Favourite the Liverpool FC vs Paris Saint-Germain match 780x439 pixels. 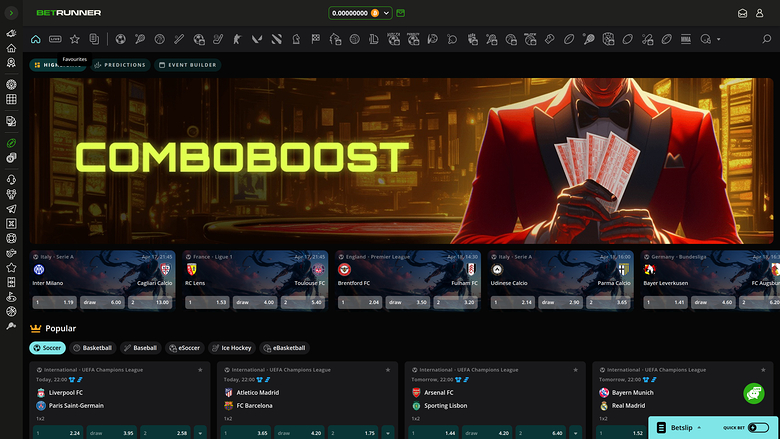(200, 370)
